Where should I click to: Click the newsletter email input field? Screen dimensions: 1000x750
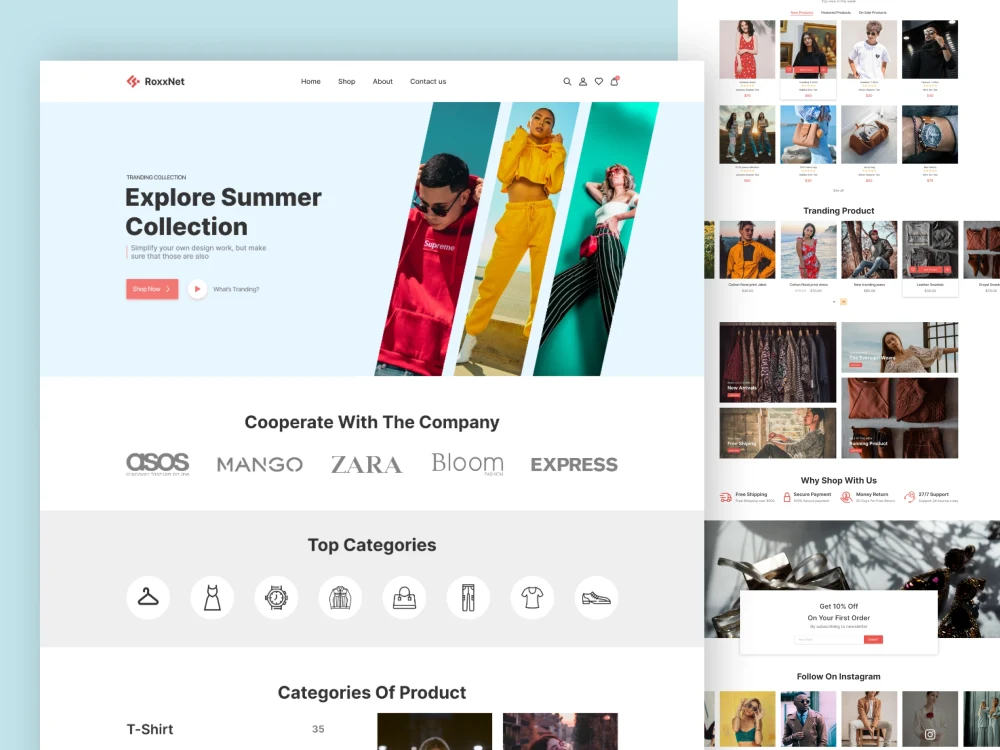(829, 639)
